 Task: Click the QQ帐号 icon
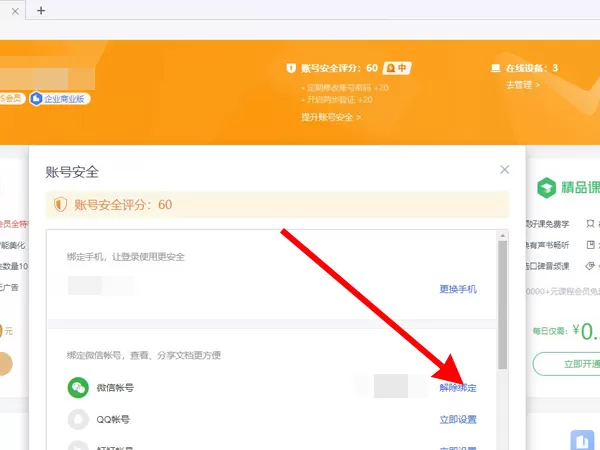click(x=78, y=419)
